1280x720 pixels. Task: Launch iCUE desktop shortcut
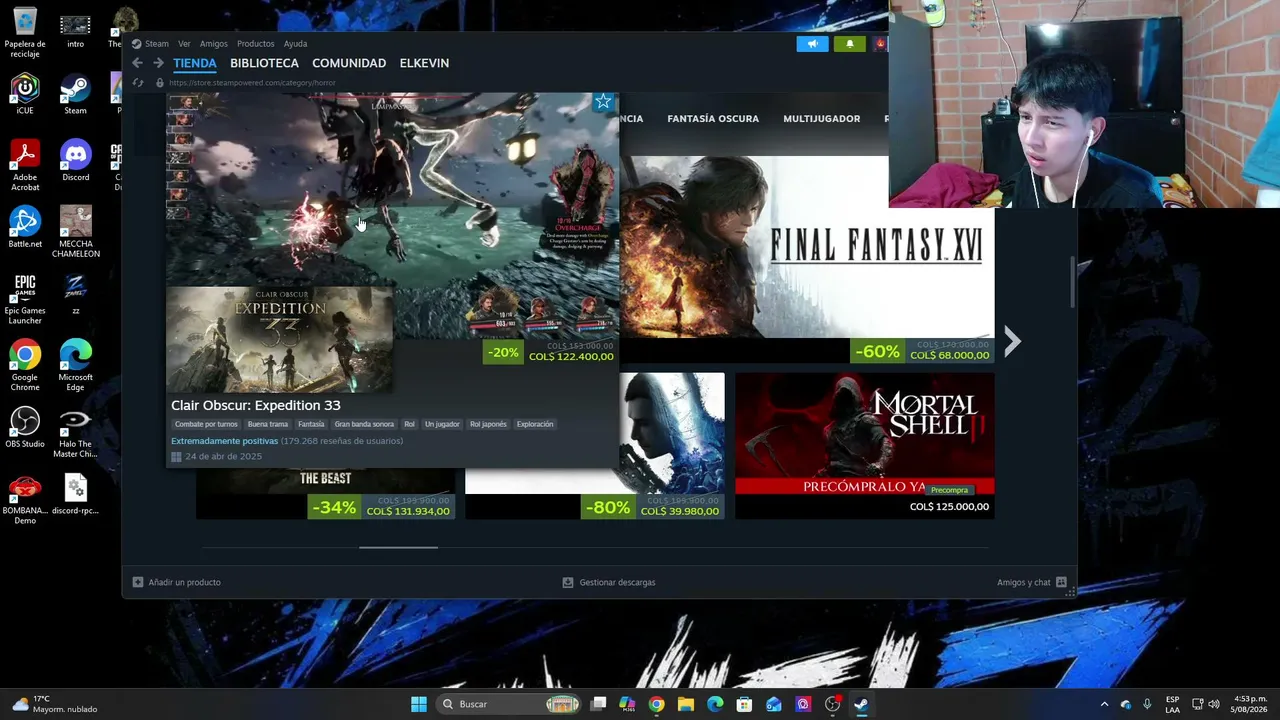[x=25, y=94]
